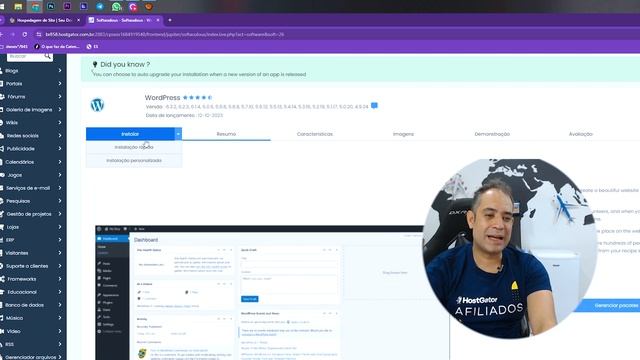The image size is (640, 360).
Task: Click the browser reload button
Action: (x=25, y=35)
